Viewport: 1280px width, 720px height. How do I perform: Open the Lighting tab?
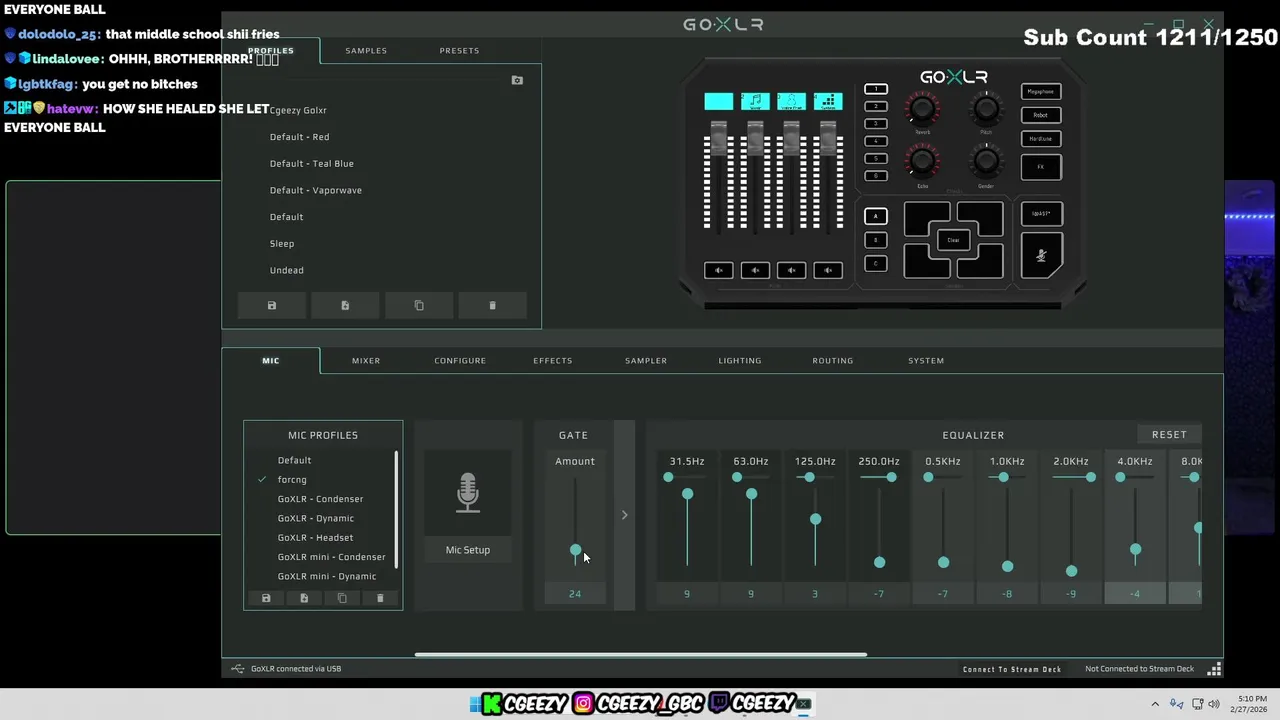740,360
